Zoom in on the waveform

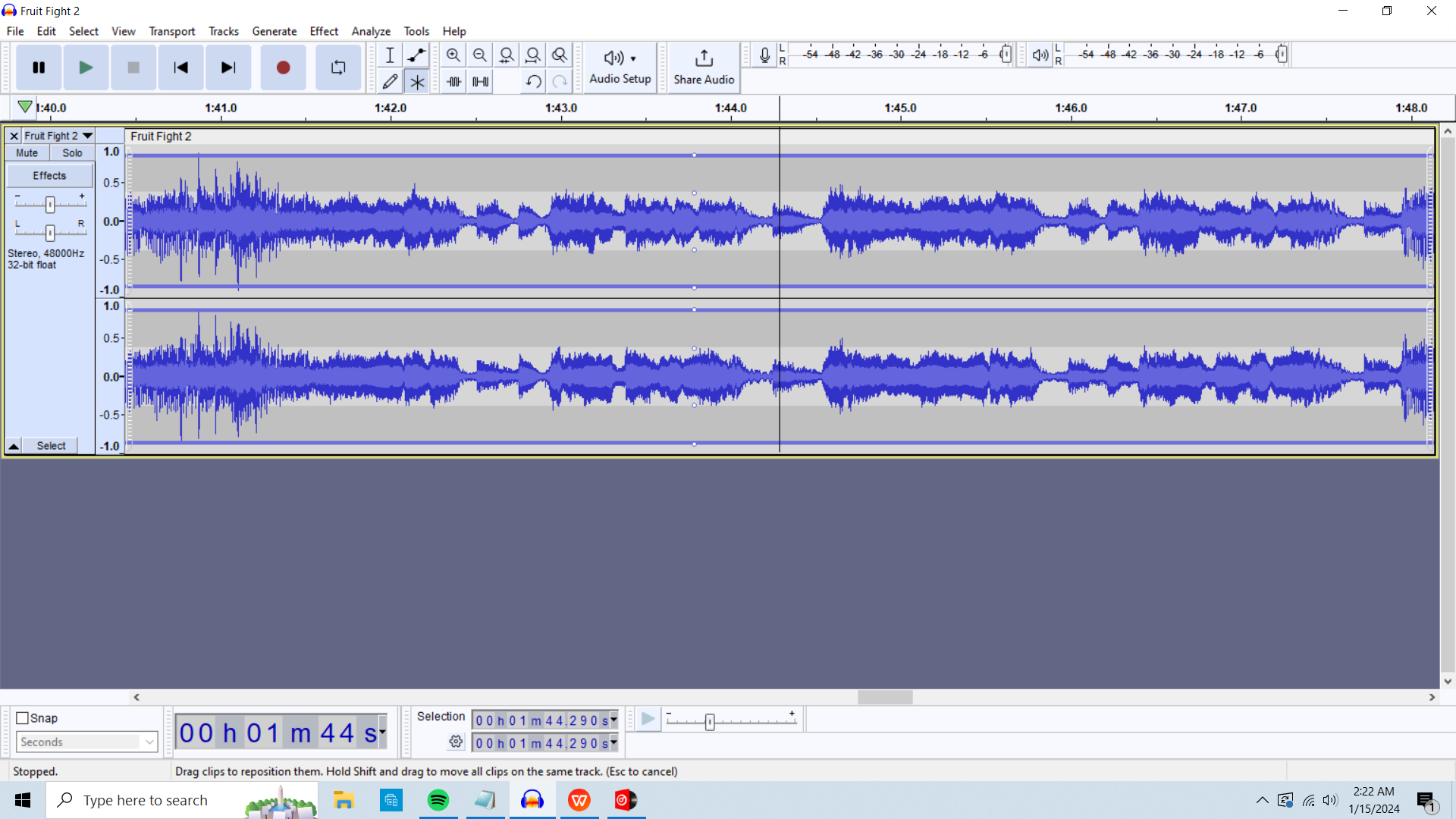click(x=453, y=55)
